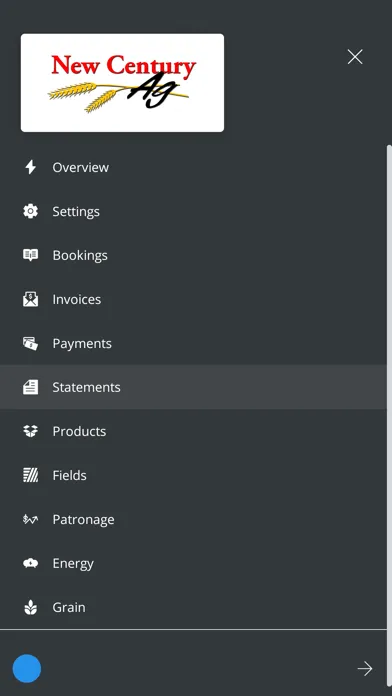
Task: Click the Invoices envelope icon
Action: 30,299
